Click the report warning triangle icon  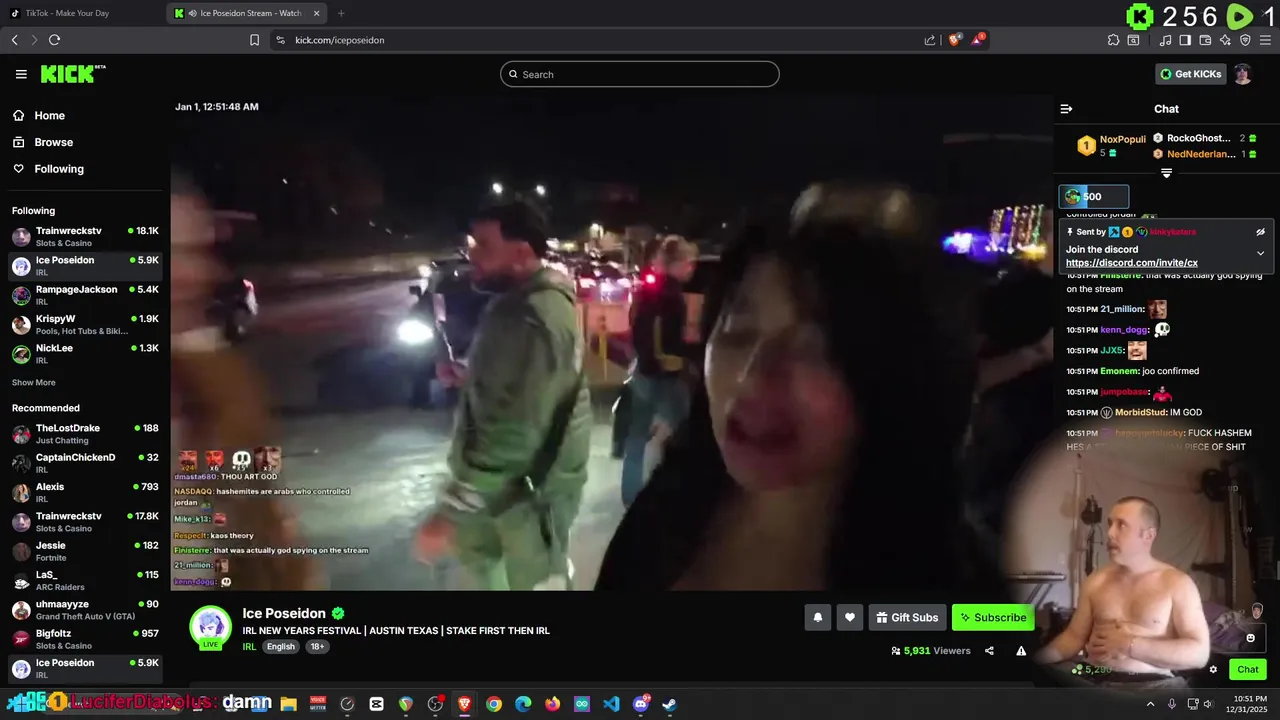1021,651
